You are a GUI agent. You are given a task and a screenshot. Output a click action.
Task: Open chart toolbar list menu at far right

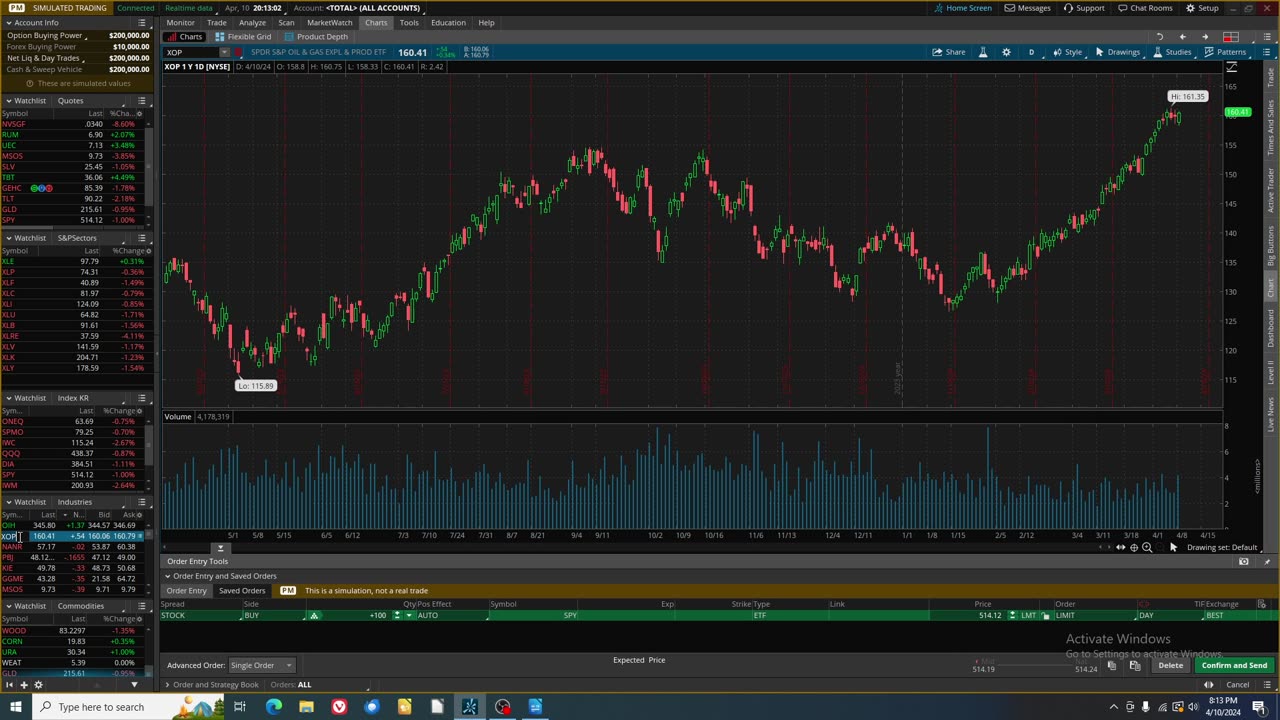[x=1267, y=52]
